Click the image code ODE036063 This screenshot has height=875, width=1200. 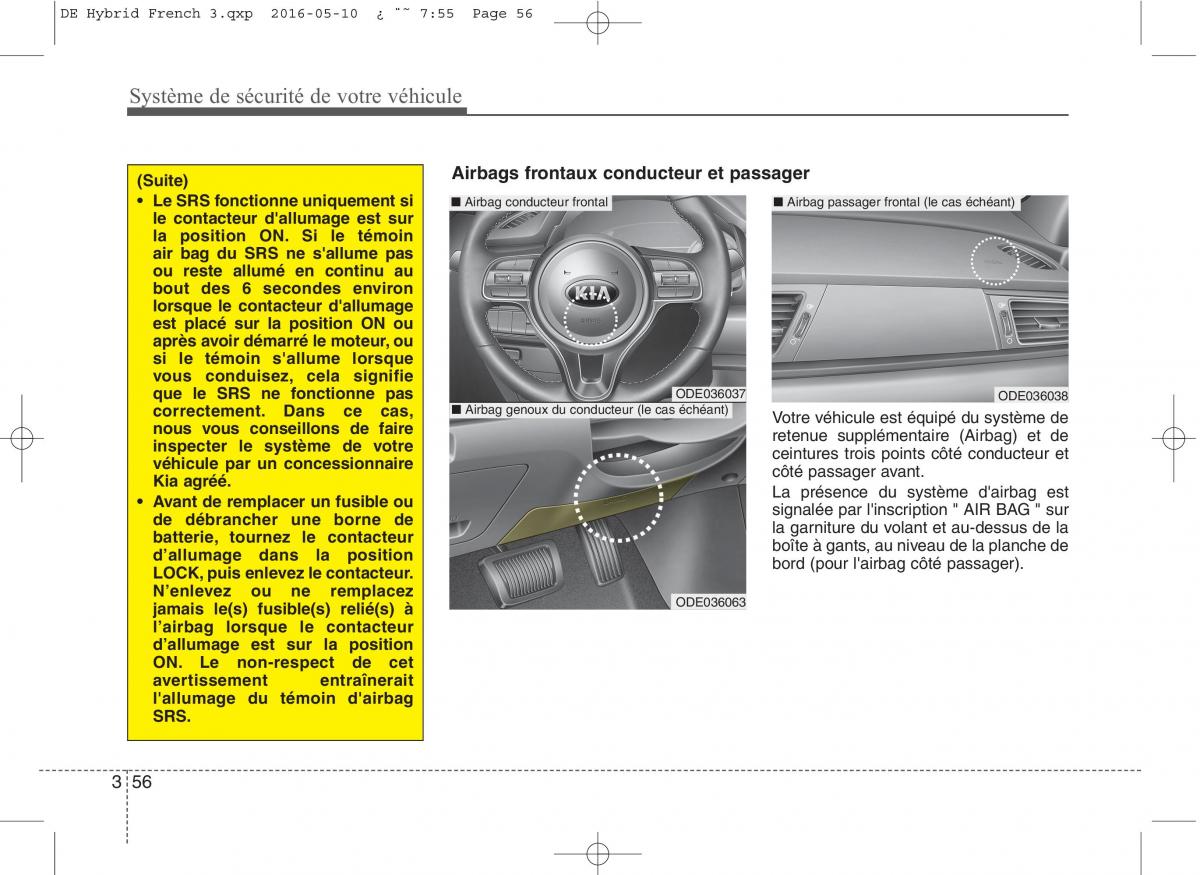(710, 602)
